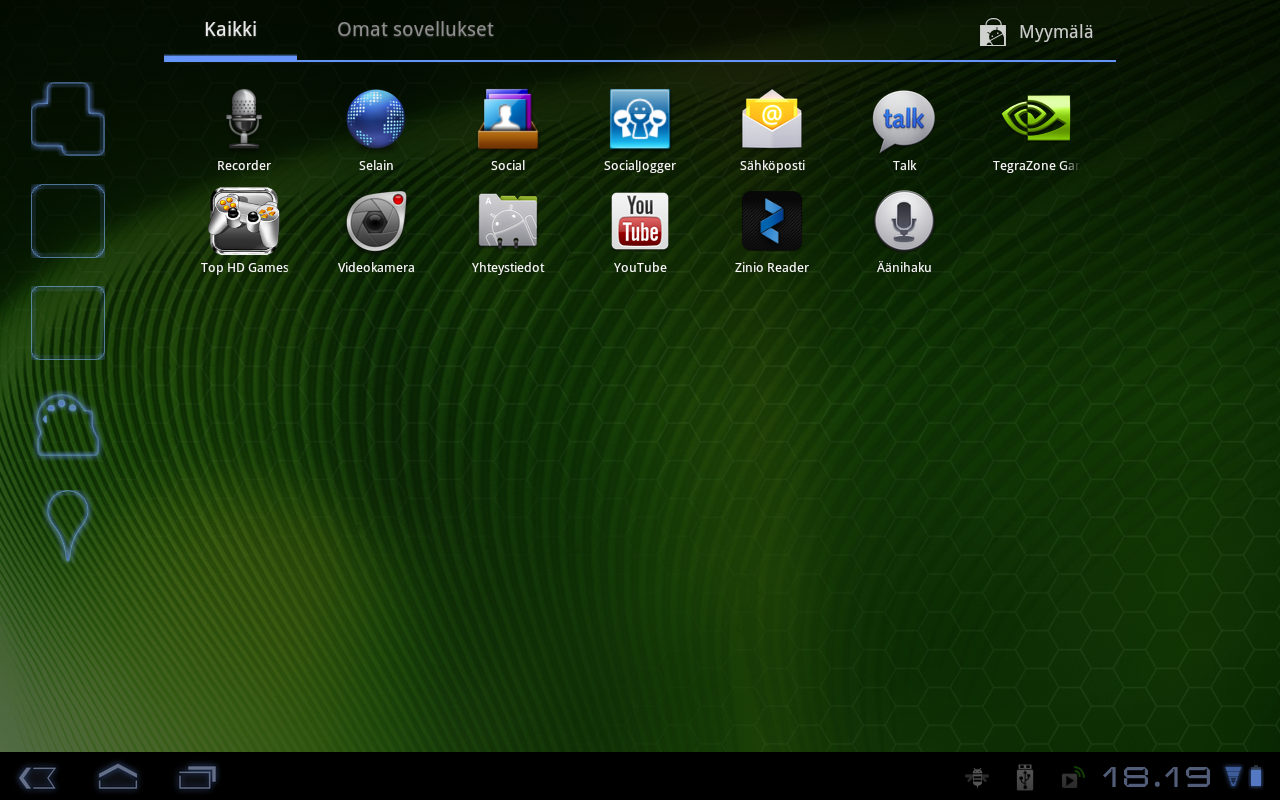Viewport: 1280px width, 800px height.
Task: Open the Recorder app
Action: pyautogui.click(x=244, y=130)
